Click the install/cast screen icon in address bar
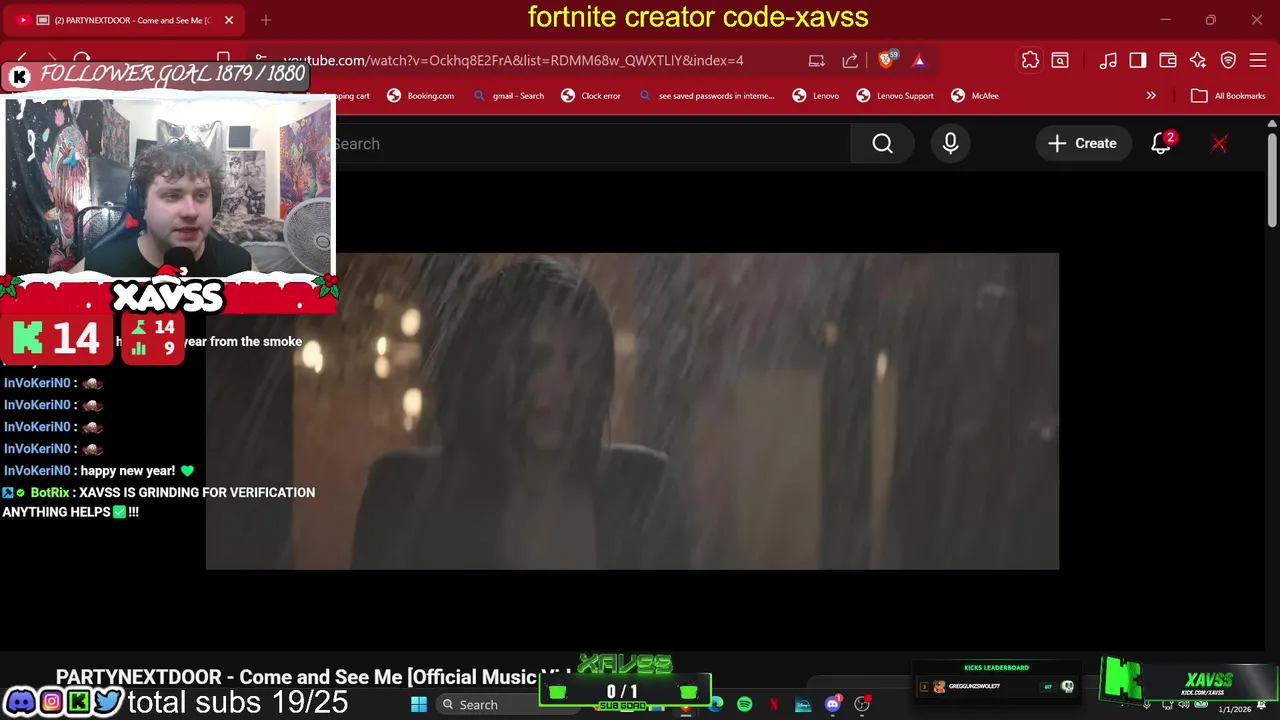This screenshot has width=1280, height=720. point(817,60)
